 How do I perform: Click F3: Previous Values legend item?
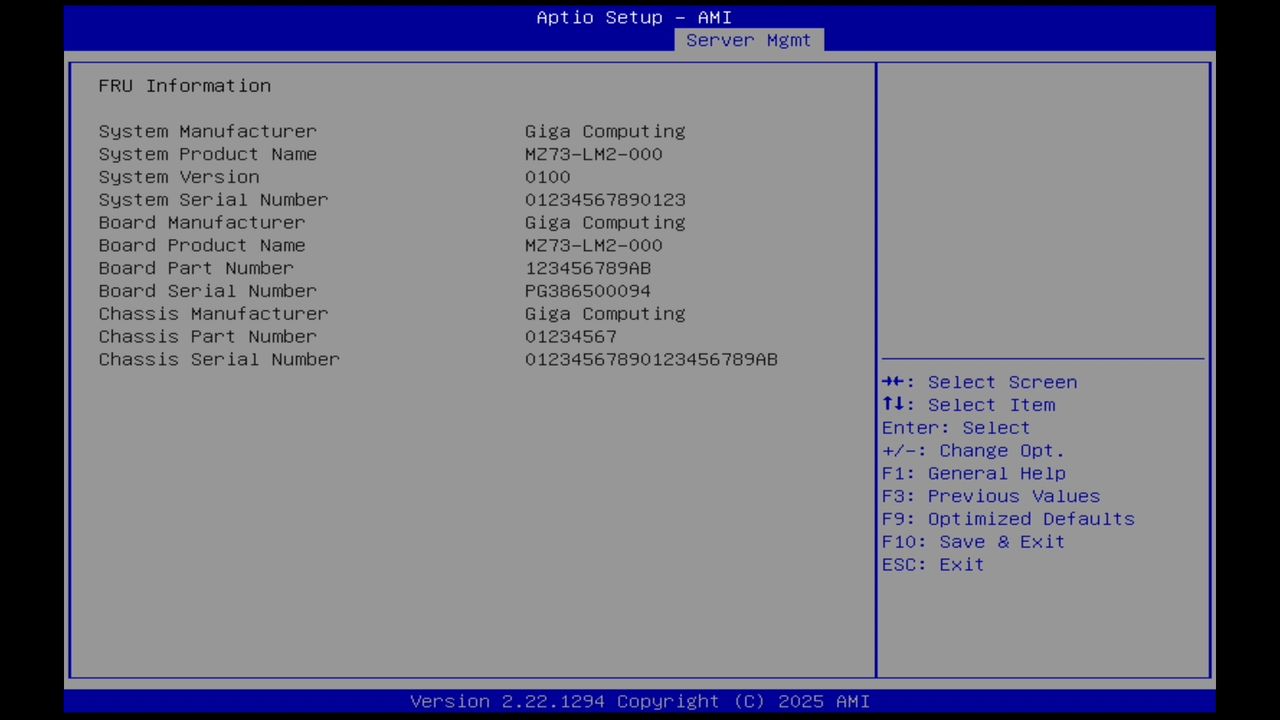tap(990, 496)
